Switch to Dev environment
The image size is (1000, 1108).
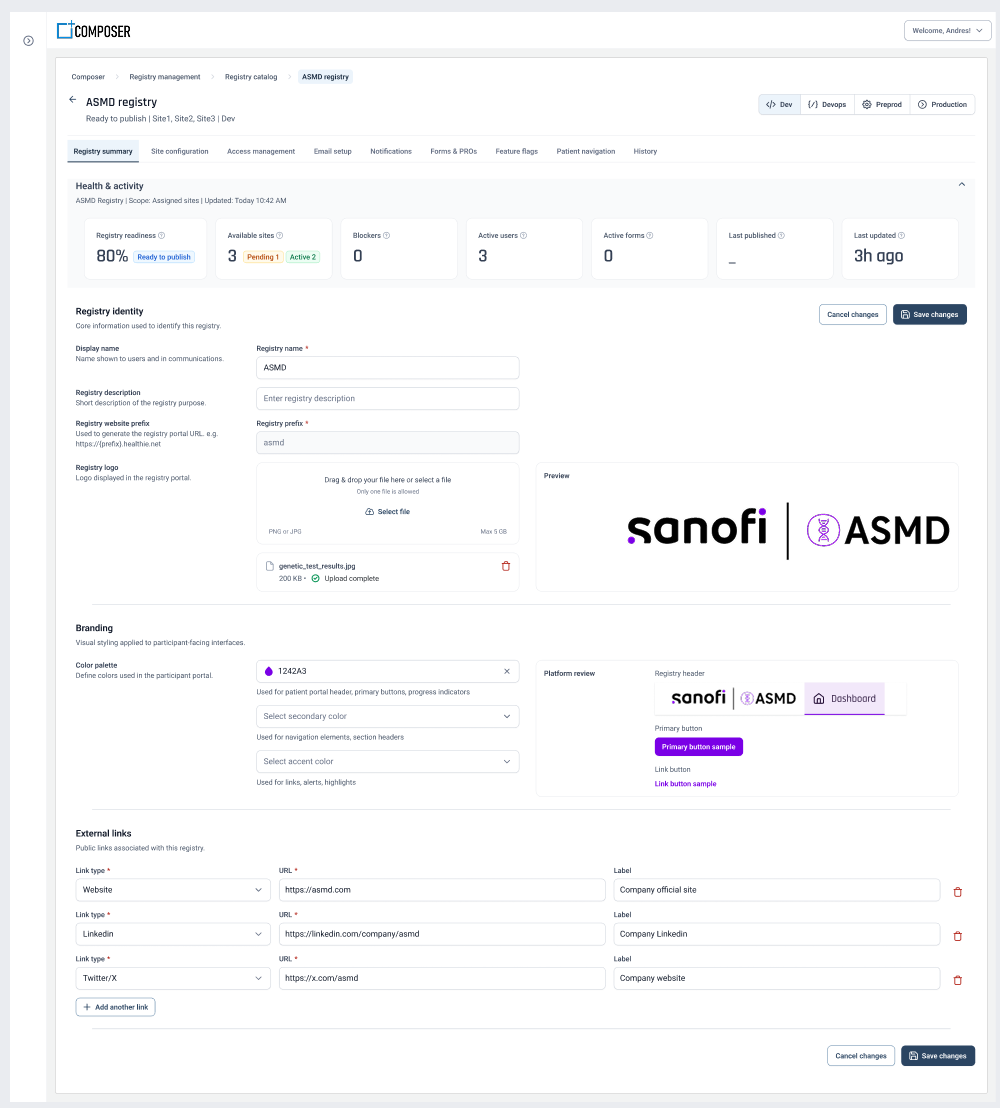click(x=780, y=105)
